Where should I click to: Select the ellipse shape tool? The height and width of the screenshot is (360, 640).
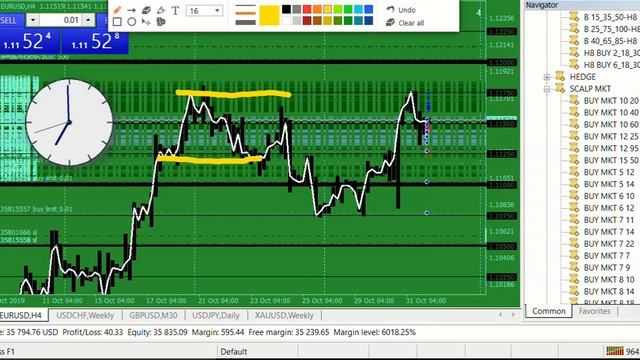pyautogui.click(x=131, y=22)
